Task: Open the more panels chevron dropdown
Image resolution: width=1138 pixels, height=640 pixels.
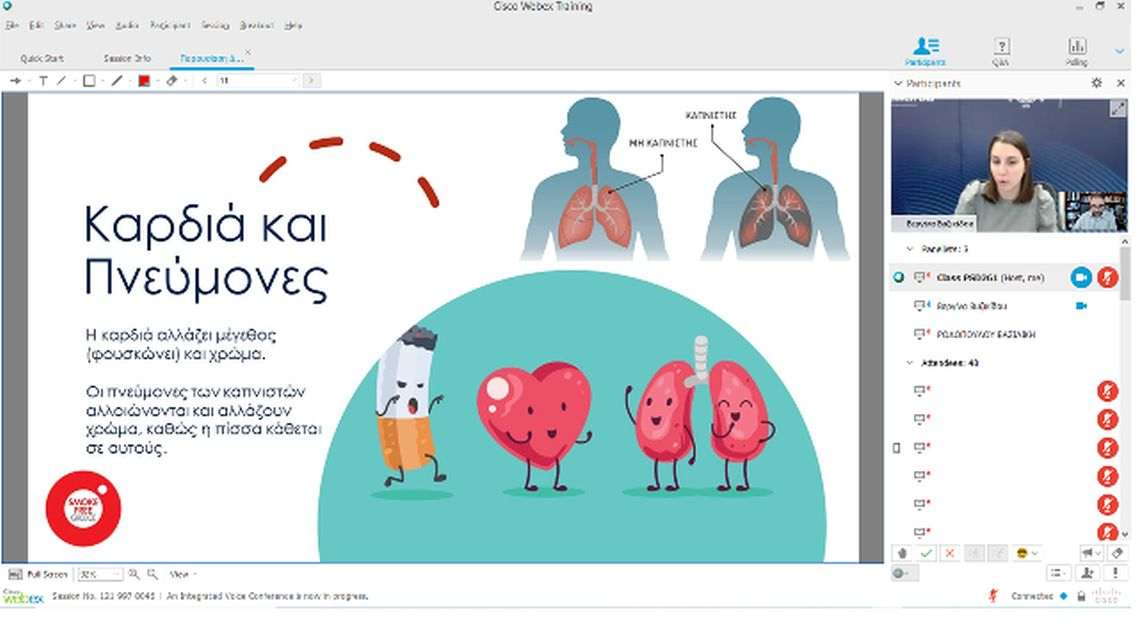Action: [1120, 52]
